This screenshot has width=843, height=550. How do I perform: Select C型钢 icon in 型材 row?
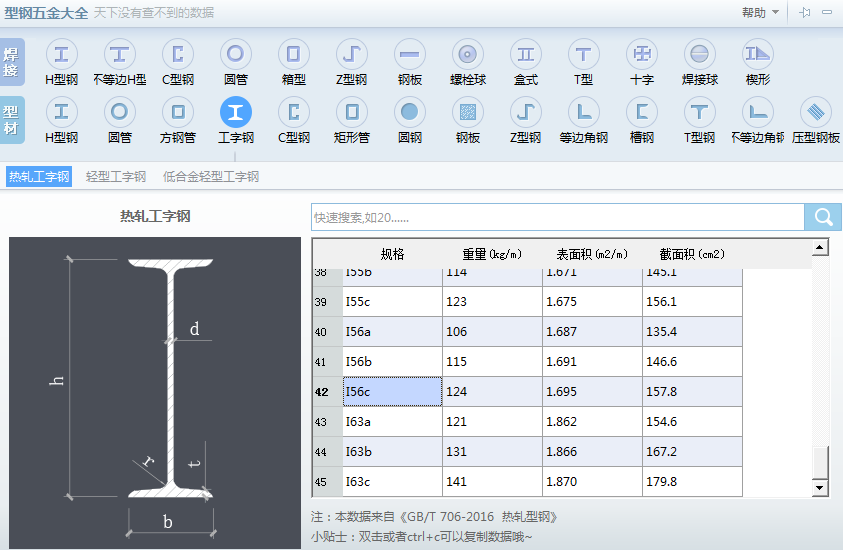pyautogui.click(x=294, y=112)
